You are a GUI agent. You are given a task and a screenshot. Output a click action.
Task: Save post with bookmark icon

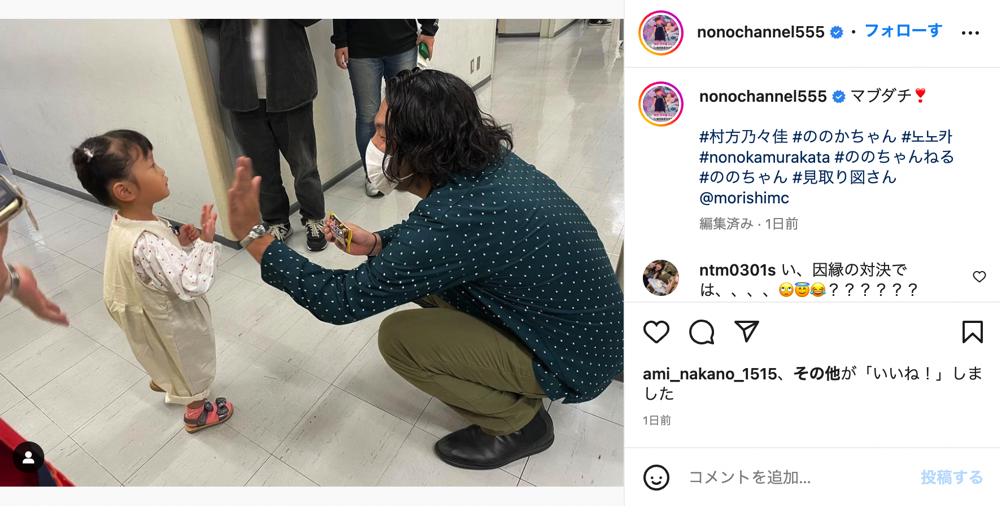(972, 332)
